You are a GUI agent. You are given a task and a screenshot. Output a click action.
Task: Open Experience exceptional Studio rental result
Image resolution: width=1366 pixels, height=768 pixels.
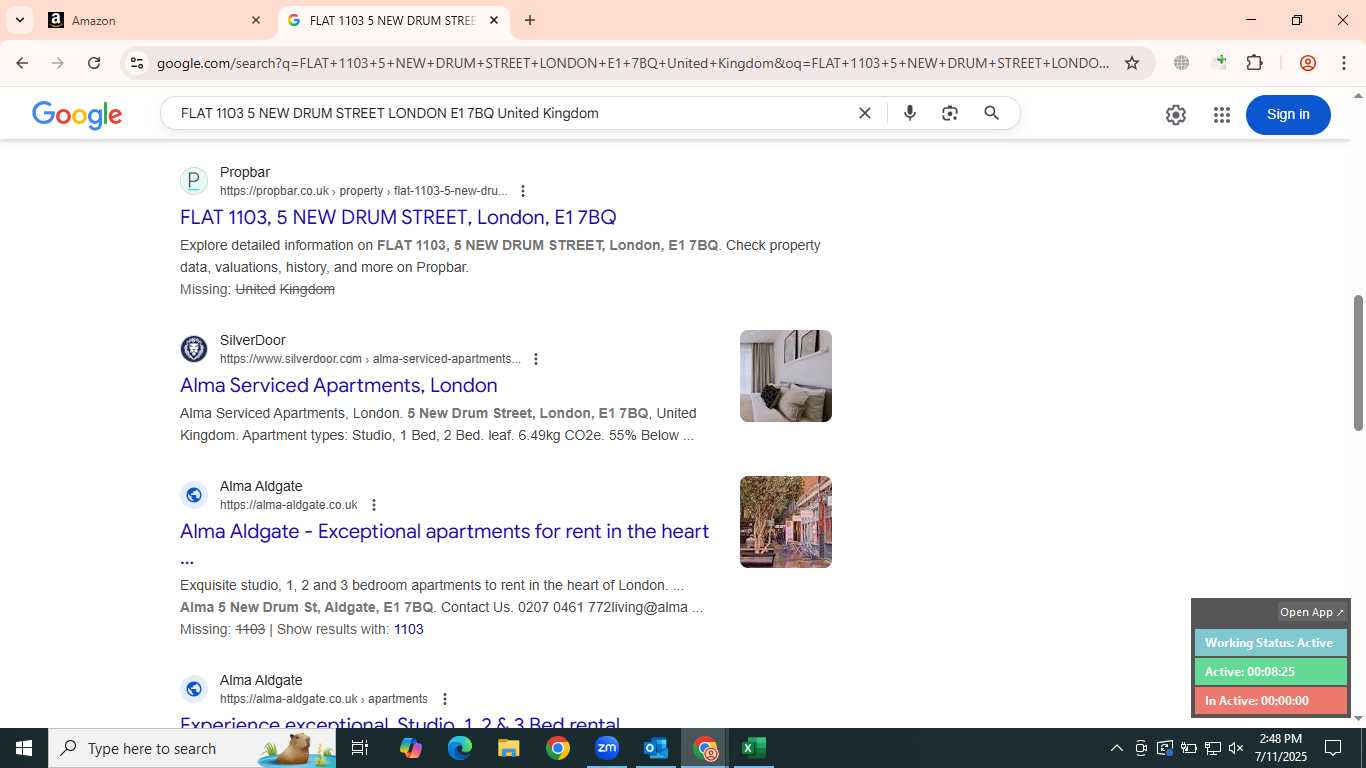coord(400,721)
